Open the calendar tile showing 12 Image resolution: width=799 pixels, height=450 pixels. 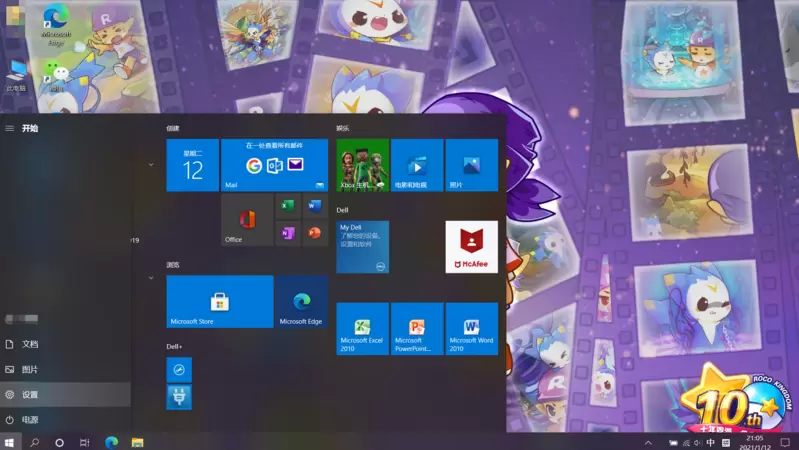click(193, 165)
